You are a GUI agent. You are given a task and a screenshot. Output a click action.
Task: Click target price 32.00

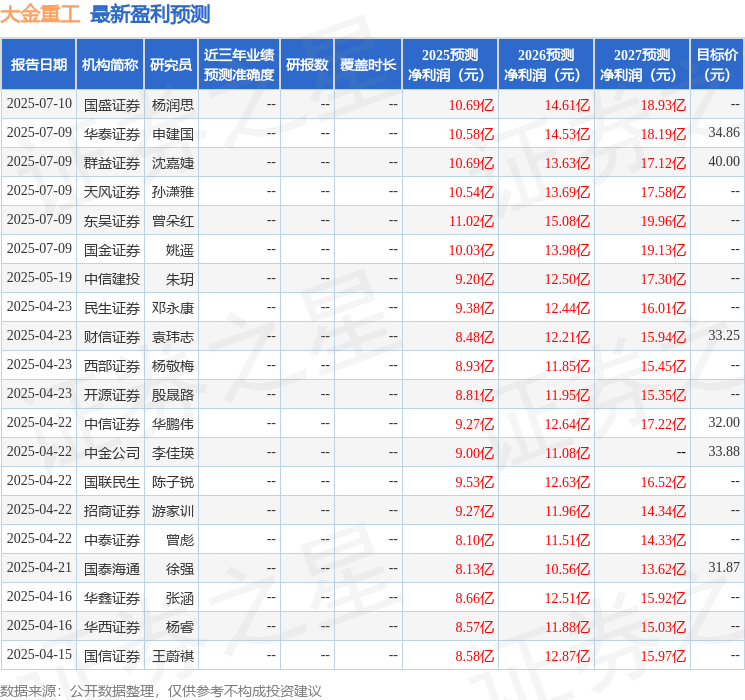click(724, 422)
